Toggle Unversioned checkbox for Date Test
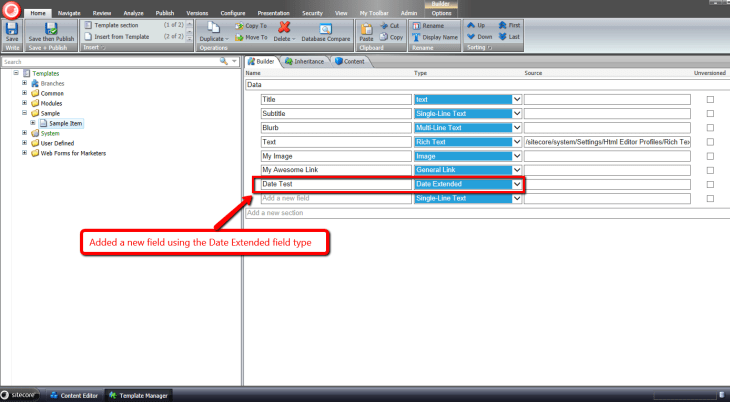Screen dimensions: 730x402 [x=710, y=184]
